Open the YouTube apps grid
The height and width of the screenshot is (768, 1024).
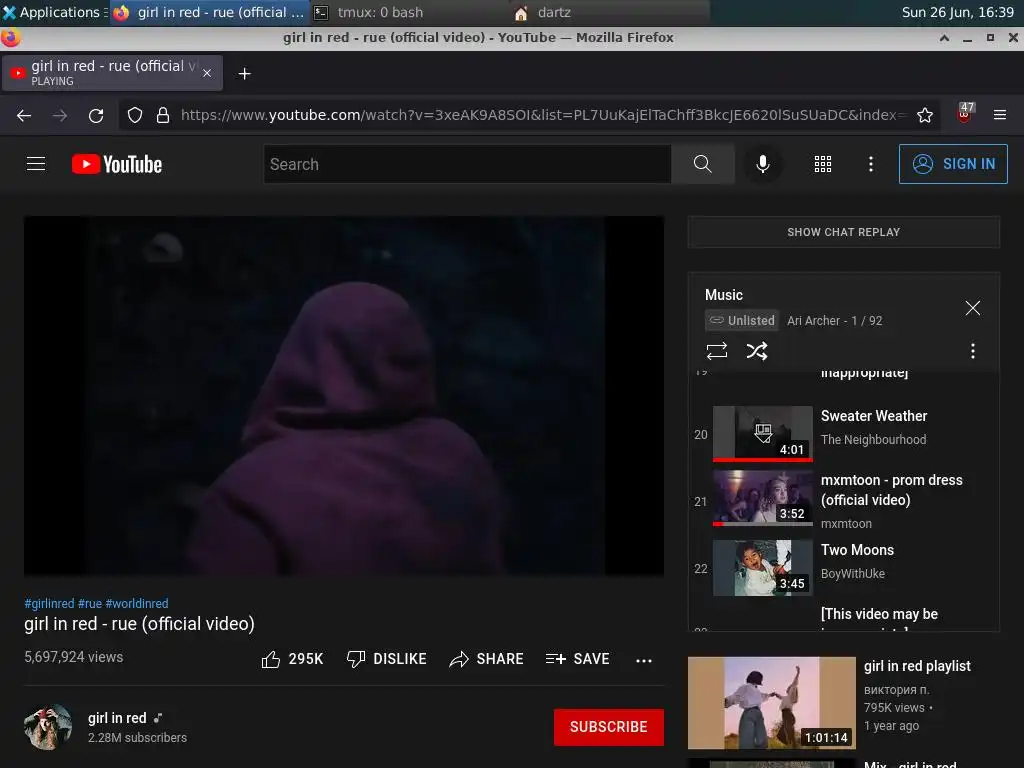pos(823,164)
